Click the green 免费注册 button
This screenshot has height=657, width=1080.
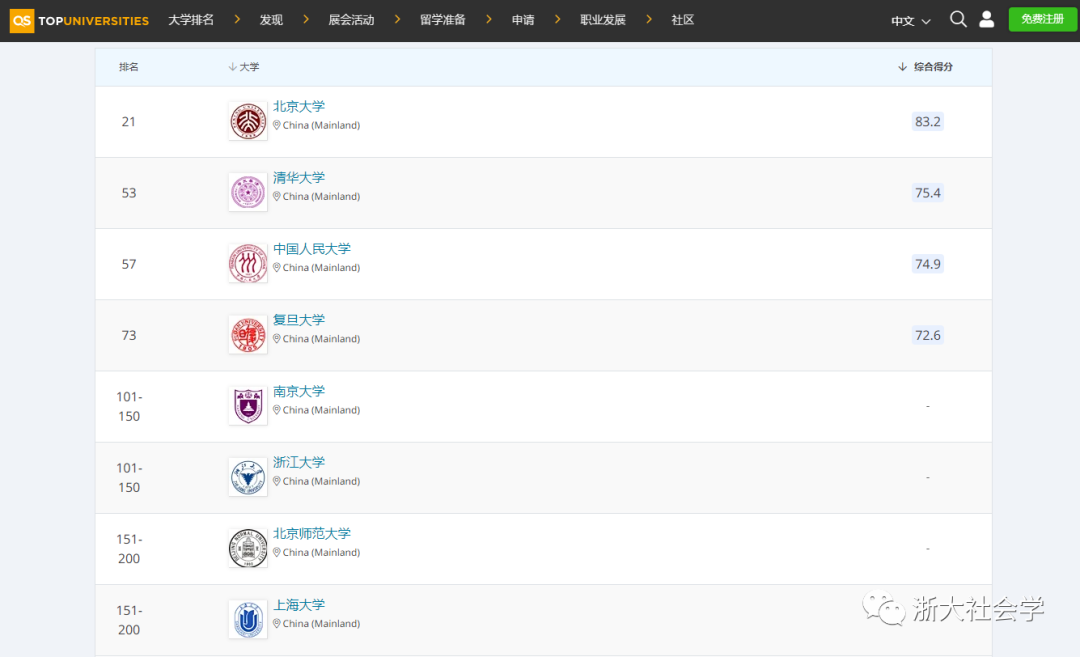tap(1042, 19)
